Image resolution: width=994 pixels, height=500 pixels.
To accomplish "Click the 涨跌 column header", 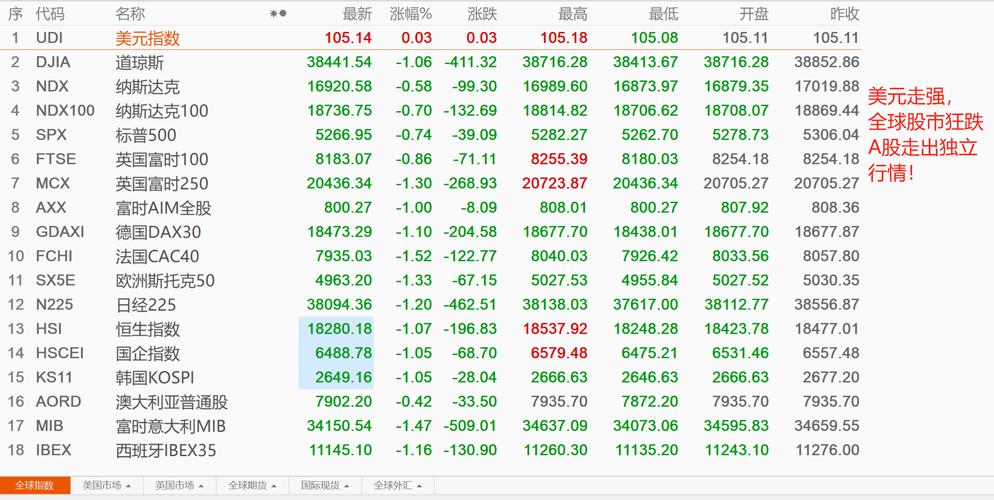I will 481,14.
